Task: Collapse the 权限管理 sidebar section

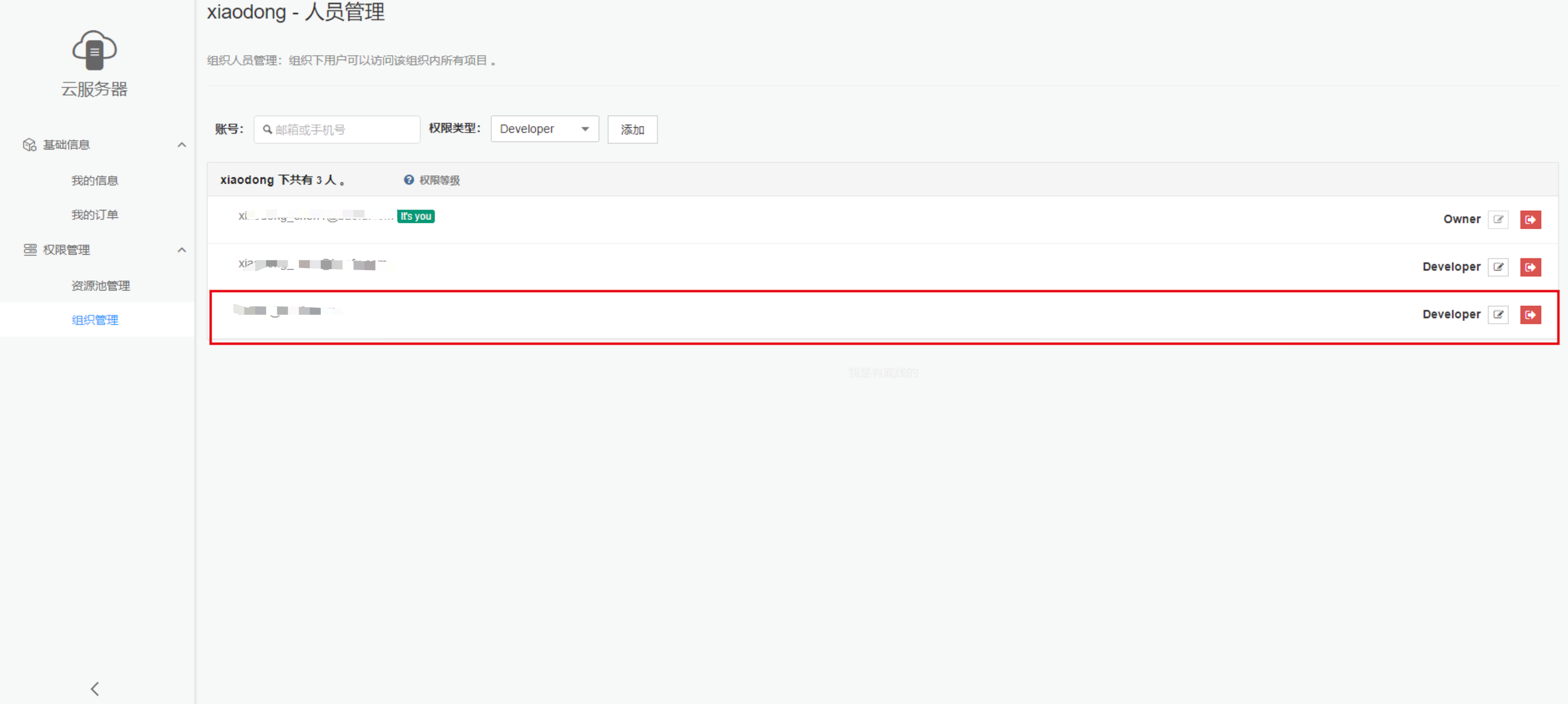Action: 181,250
